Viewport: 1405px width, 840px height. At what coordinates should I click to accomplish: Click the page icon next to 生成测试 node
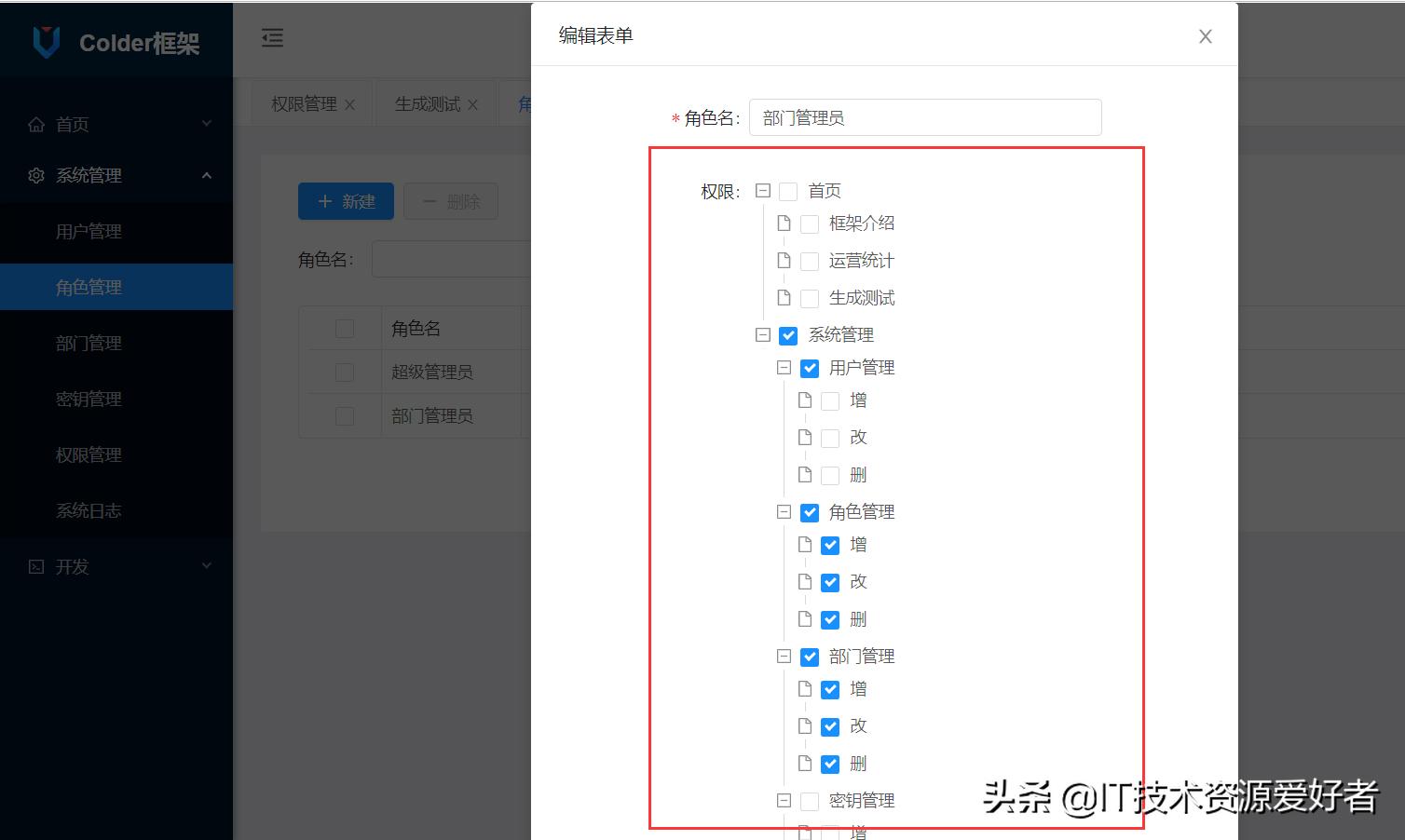click(784, 297)
